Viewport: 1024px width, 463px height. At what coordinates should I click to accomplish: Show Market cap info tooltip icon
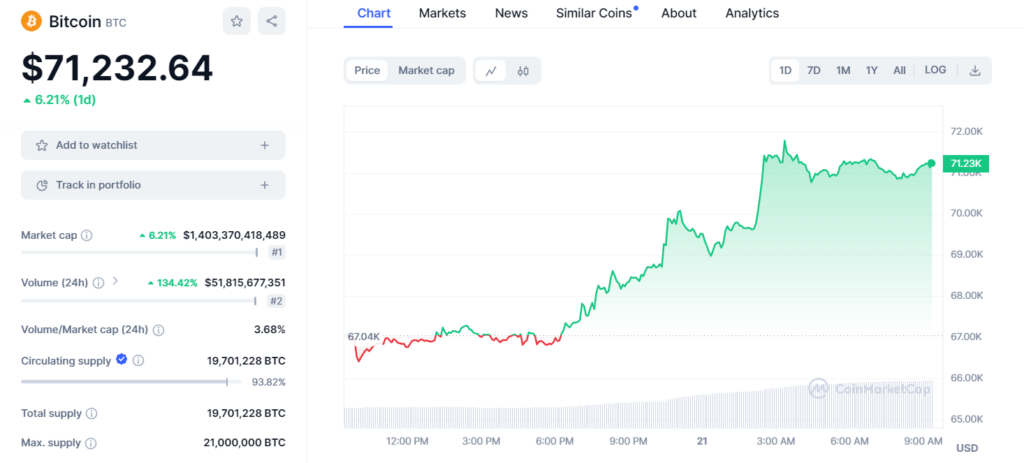[x=86, y=235]
